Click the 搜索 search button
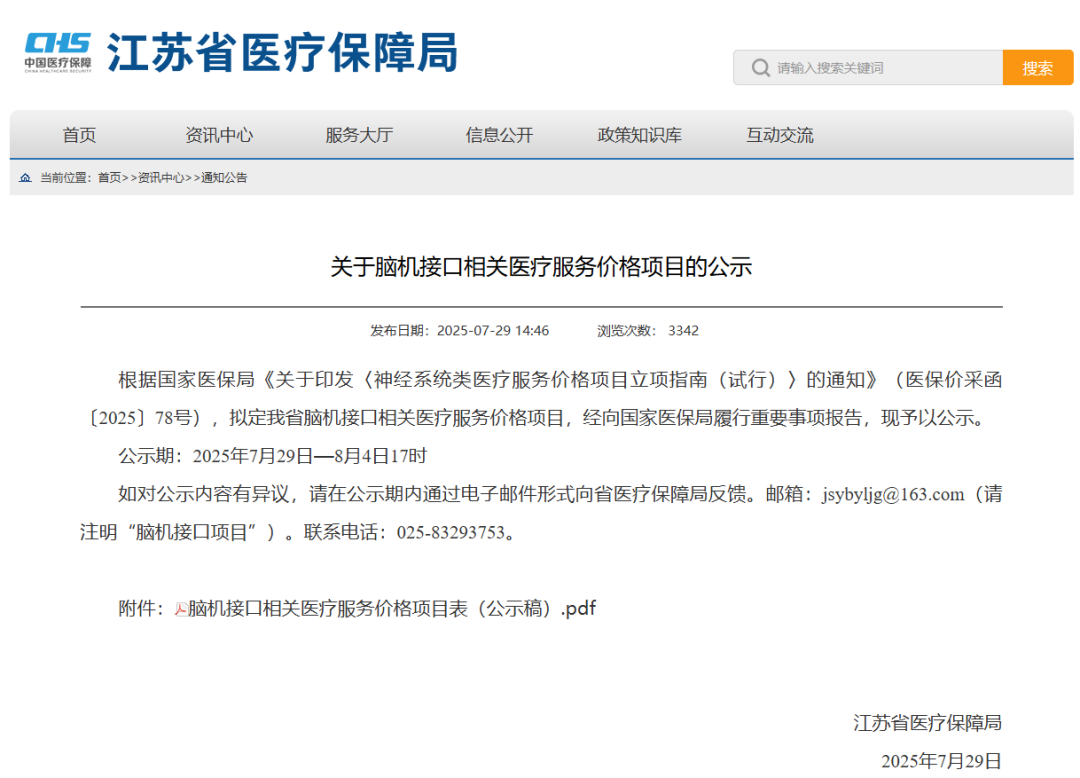 [x=1037, y=67]
